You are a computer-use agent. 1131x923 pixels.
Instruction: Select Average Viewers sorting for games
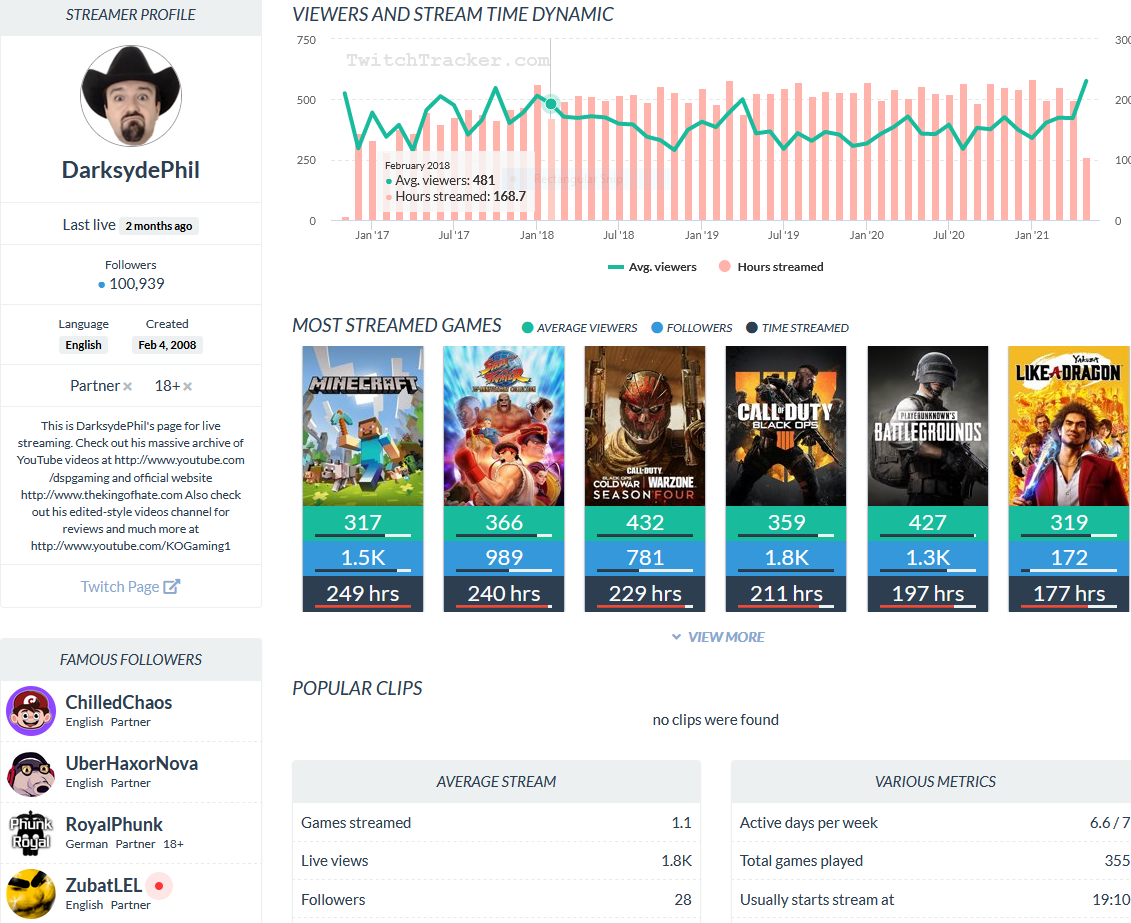[579, 328]
